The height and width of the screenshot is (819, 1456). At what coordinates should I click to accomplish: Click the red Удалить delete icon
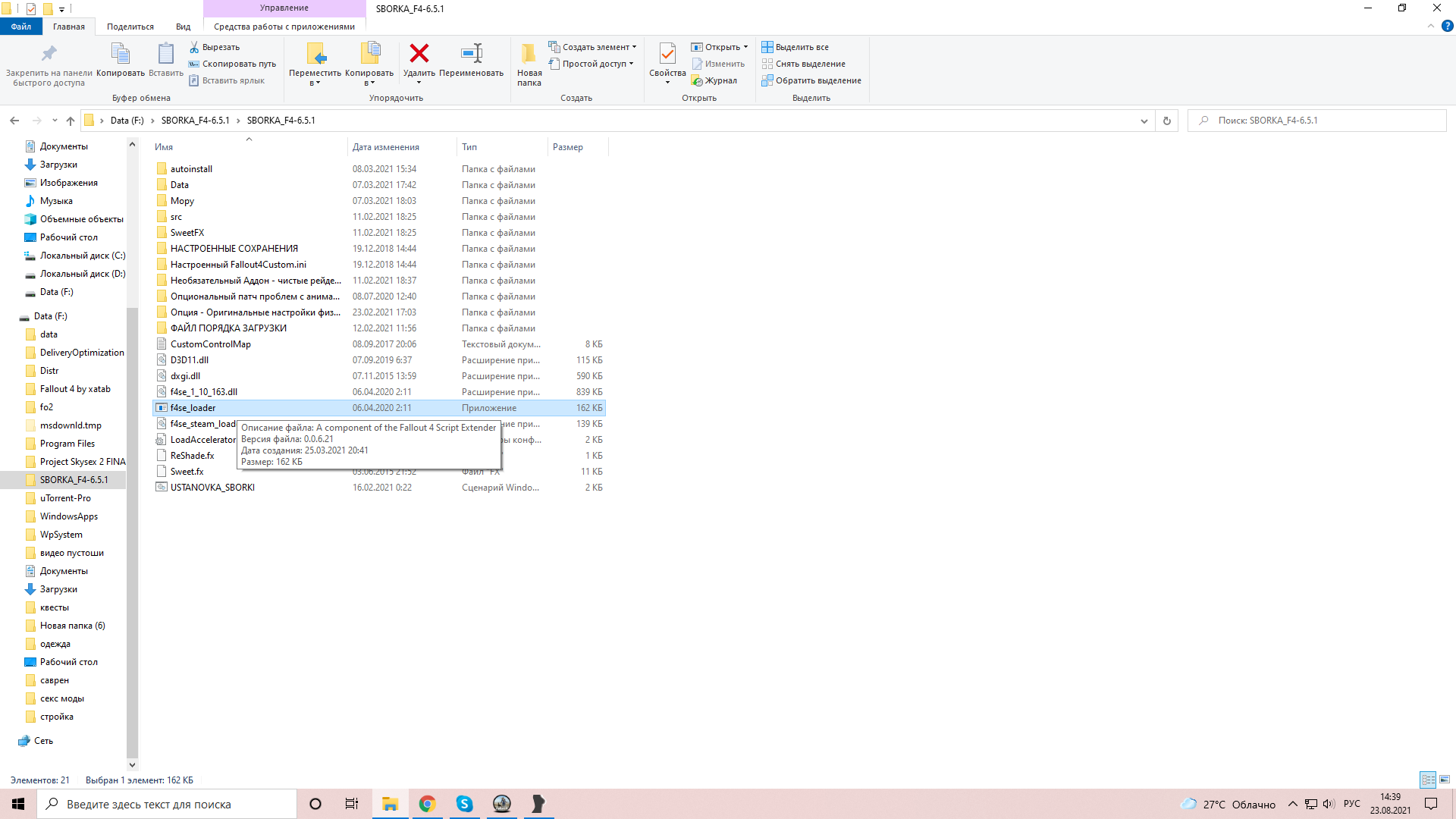click(x=419, y=54)
